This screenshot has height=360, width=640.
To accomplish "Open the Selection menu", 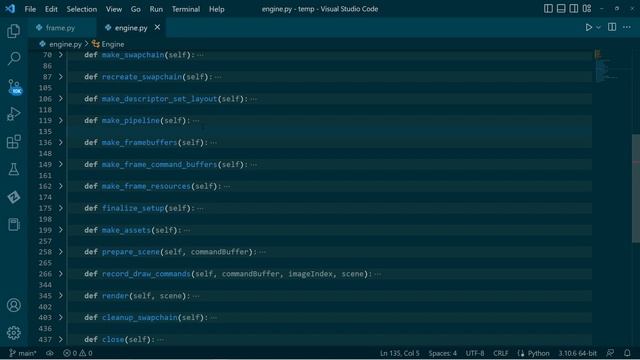I will [x=82, y=9].
